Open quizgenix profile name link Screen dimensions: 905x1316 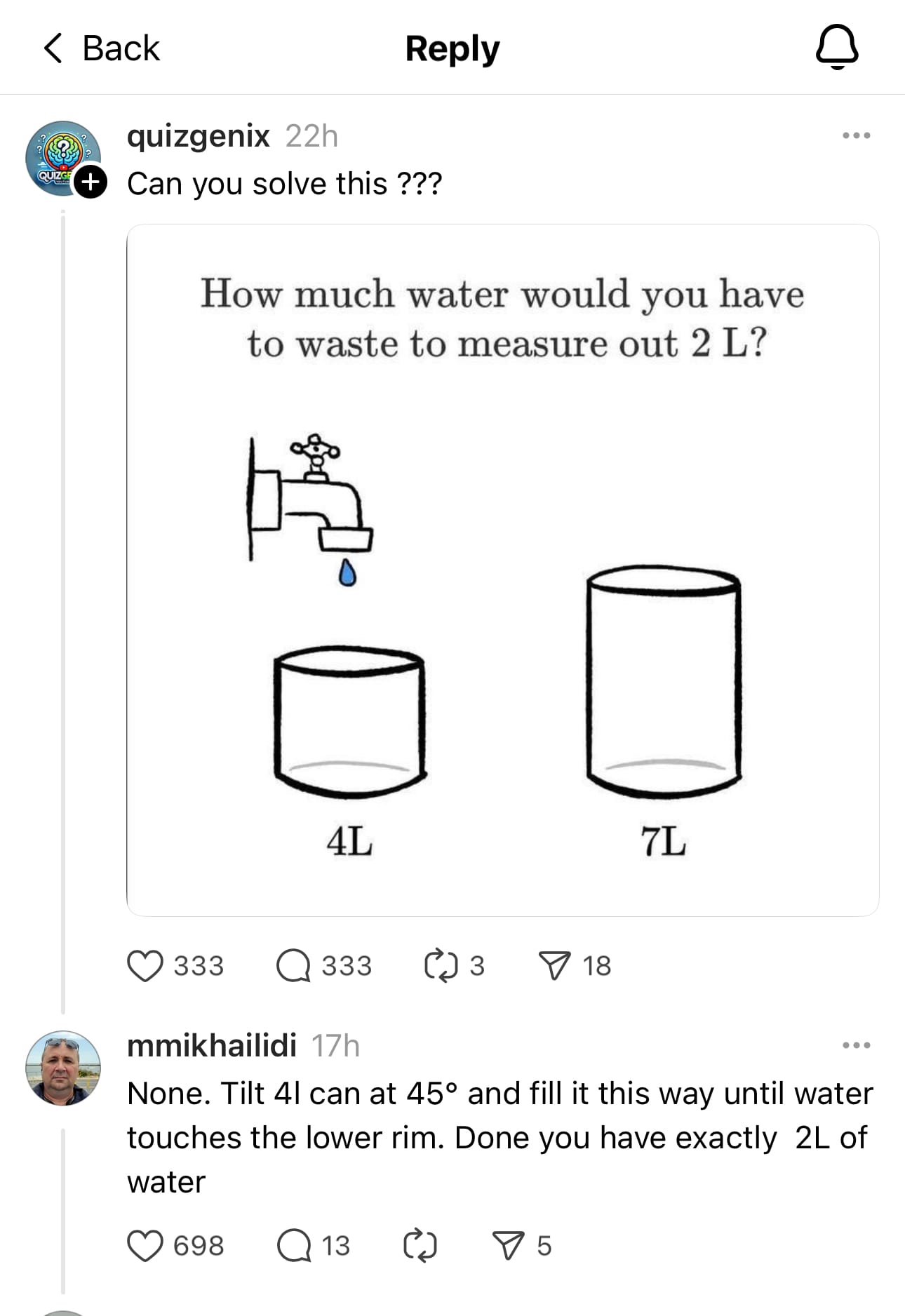[x=198, y=135]
